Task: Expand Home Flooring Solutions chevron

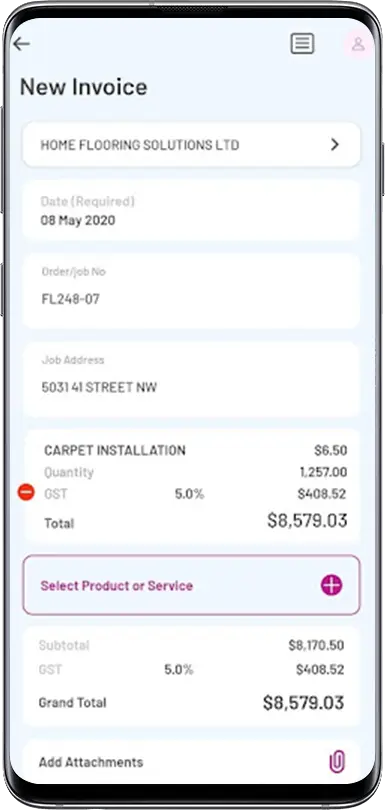Action: click(x=335, y=145)
